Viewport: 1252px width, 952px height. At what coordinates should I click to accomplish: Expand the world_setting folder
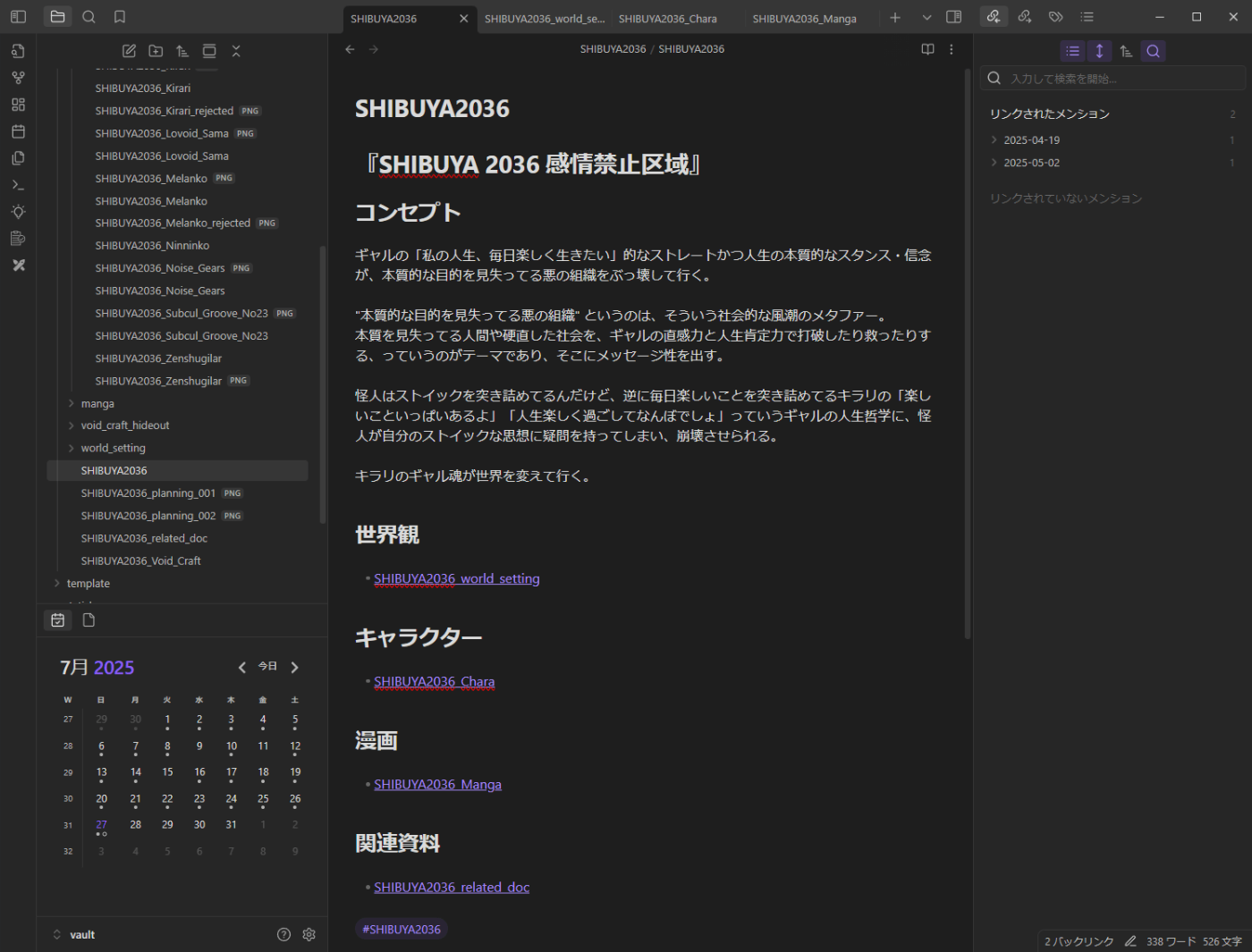[x=72, y=448]
